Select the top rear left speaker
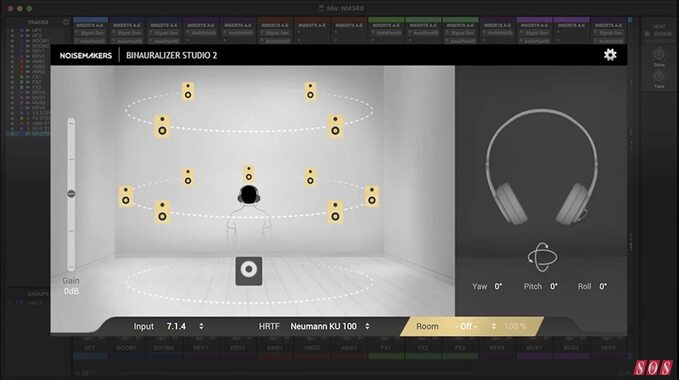The height and width of the screenshot is (380, 679). (x=162, y=126)
